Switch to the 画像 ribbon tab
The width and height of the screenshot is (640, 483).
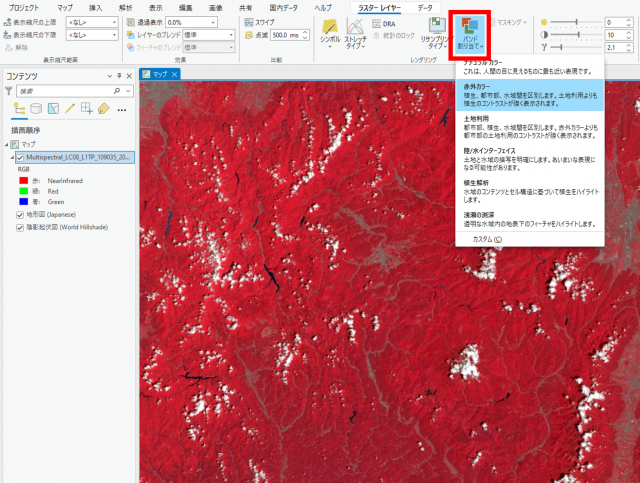pyautogui.click(x=216, y=8)
